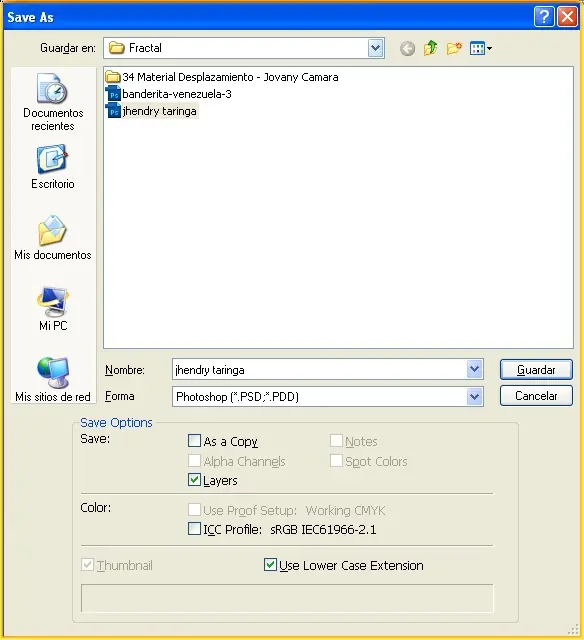Create a new folder
The width and height of the screenshot is (584, 640).
pyautogui.click(x=454, y=48)
